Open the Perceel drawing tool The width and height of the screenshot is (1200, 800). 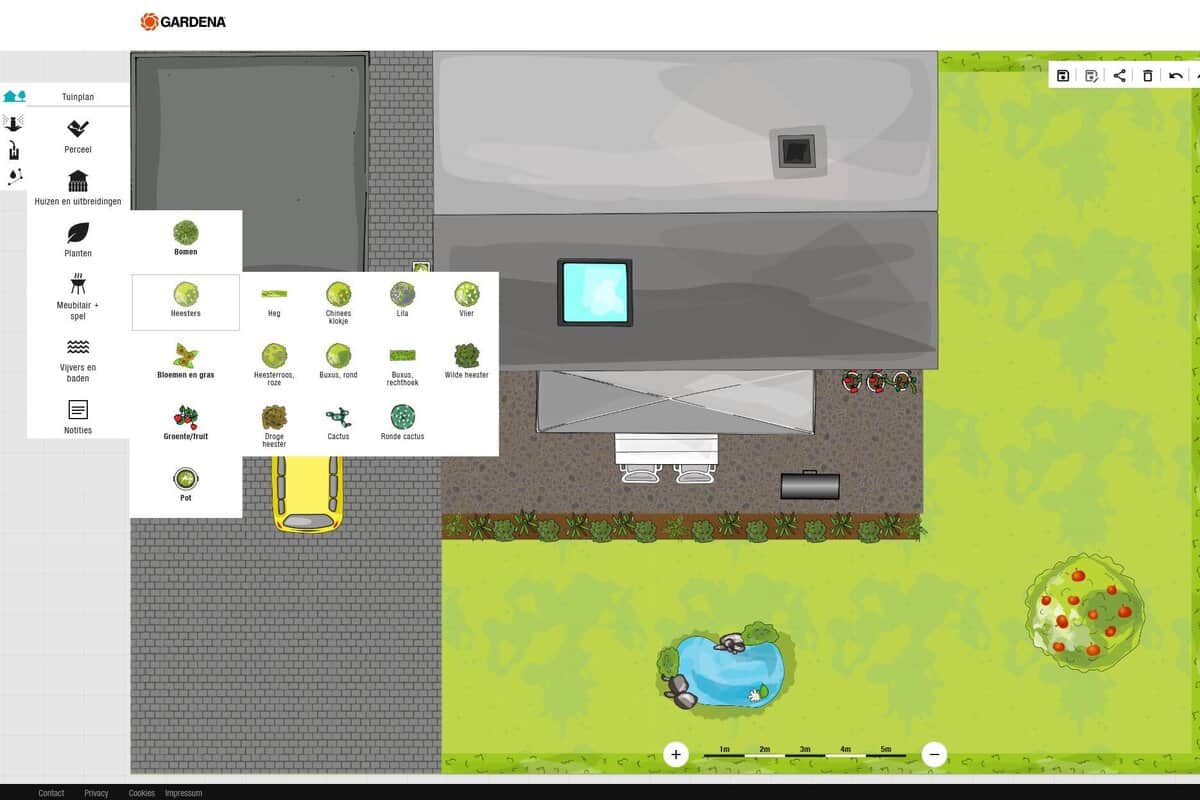tap(78, 134)
